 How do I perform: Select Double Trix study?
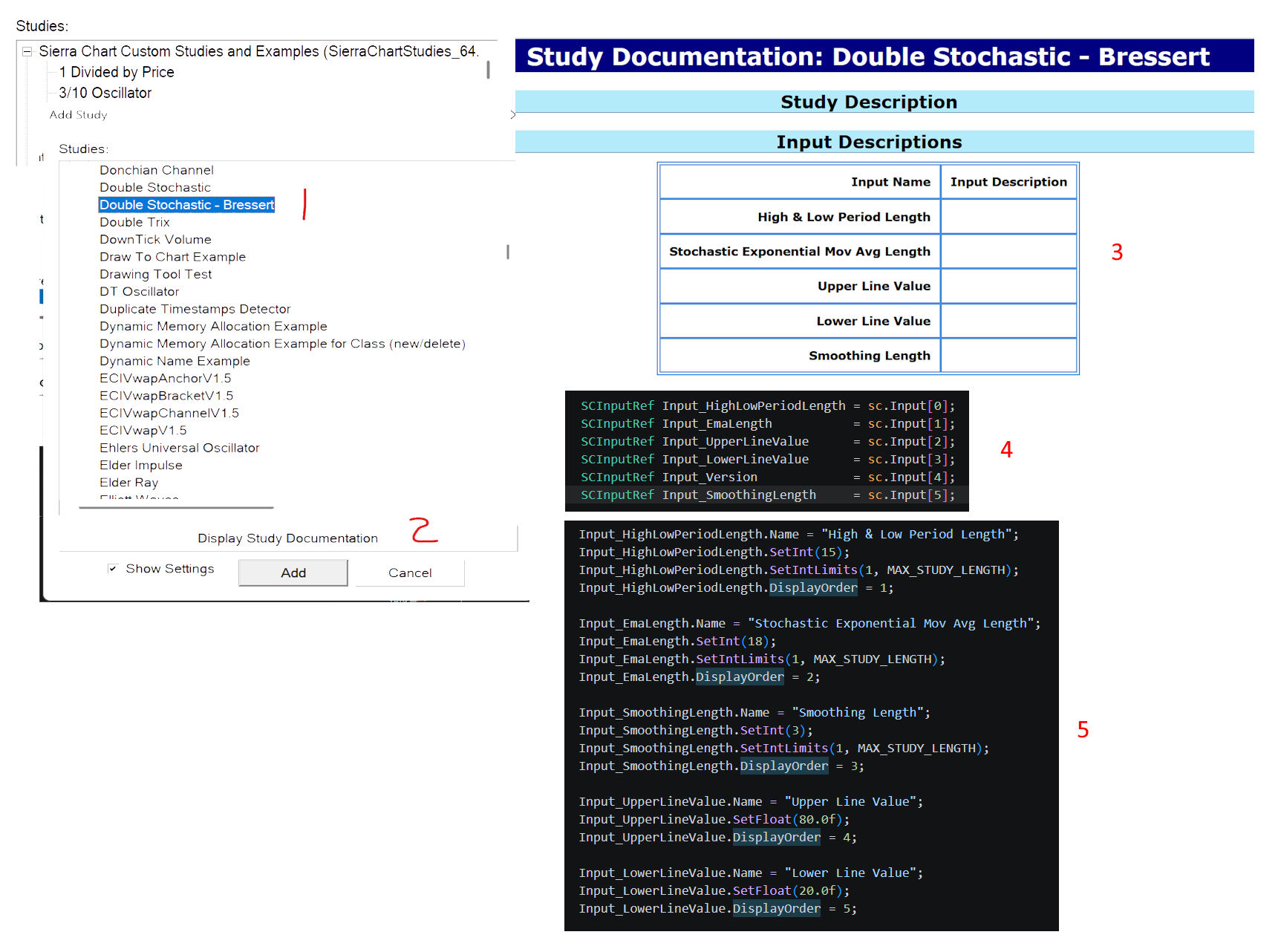tap(134, 222)
